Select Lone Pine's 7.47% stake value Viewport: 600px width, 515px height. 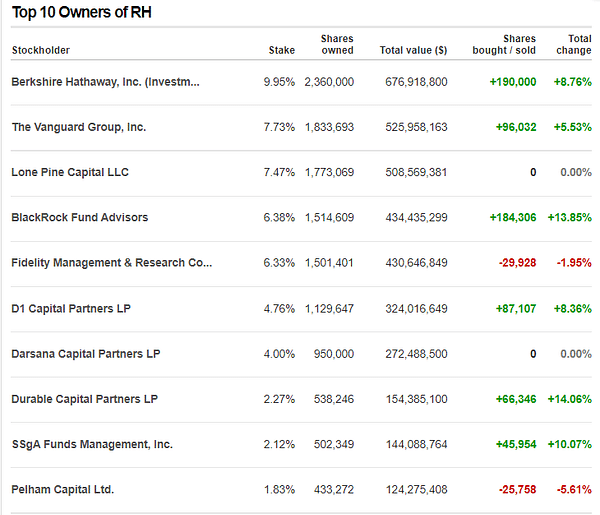click(279, 172)
